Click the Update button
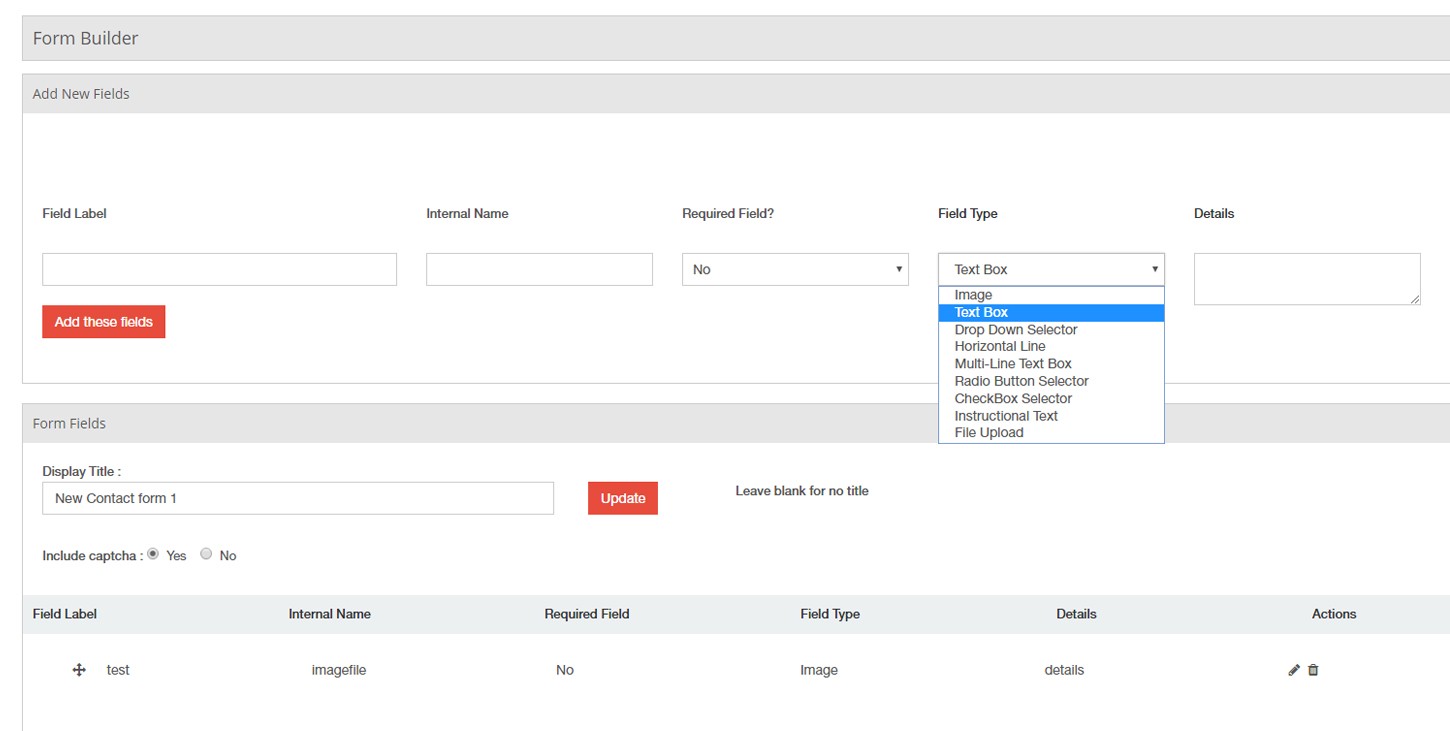The image size is (1450, 731). click(x=622, y=498)
